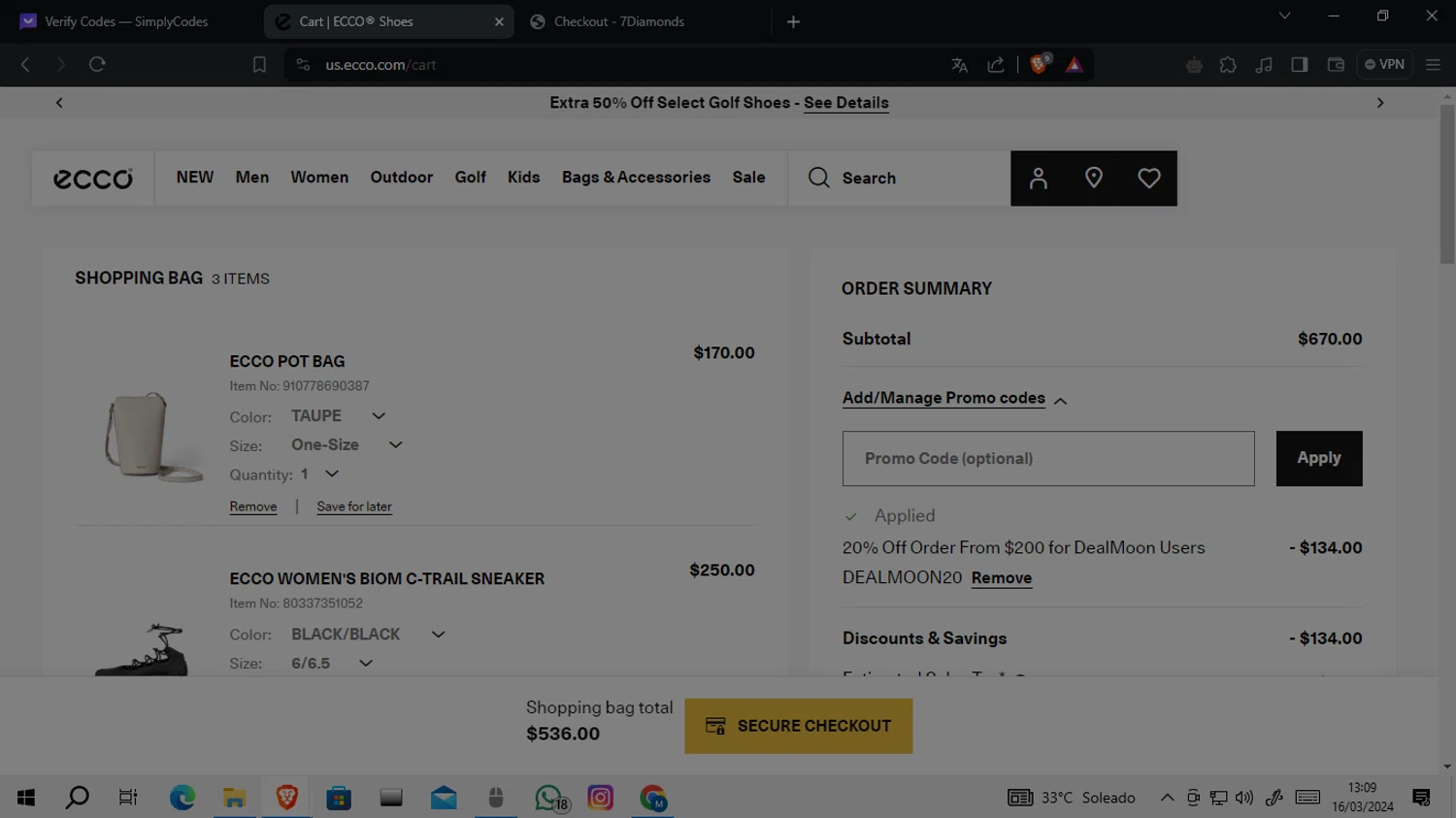Open ECCO Pot Bag product thumbnail
This screenshot has width=1456, height=818.
click(152, 437)
